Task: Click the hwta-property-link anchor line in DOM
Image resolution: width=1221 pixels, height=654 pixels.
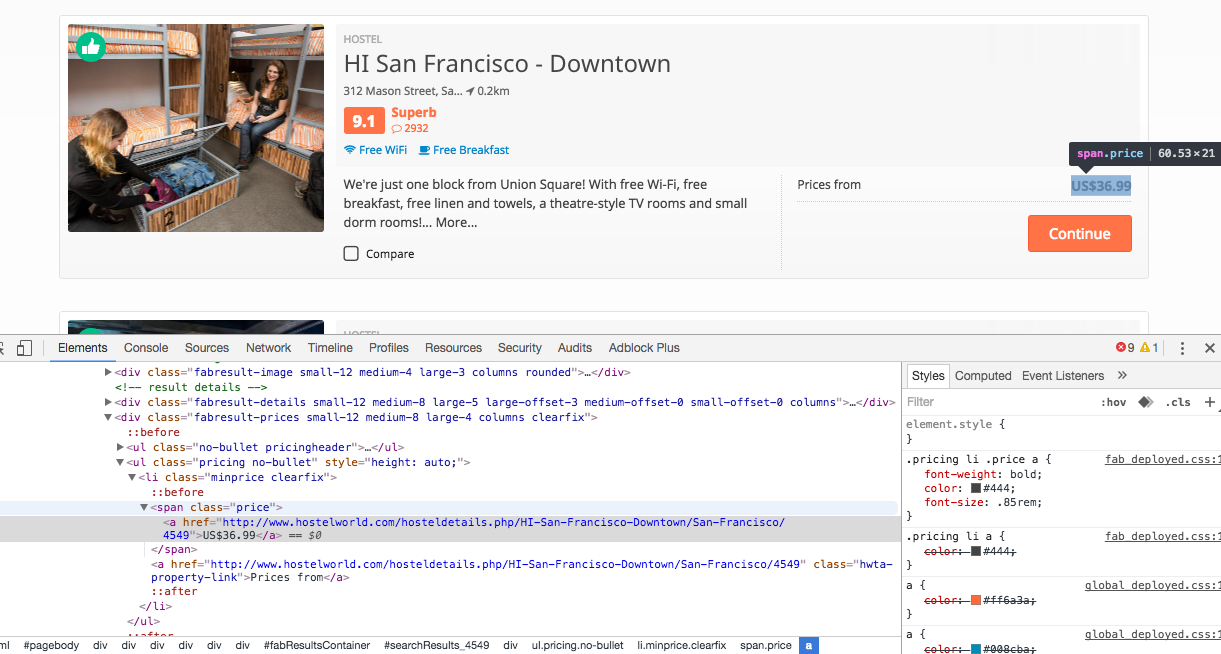Action: tap(520, 570)
